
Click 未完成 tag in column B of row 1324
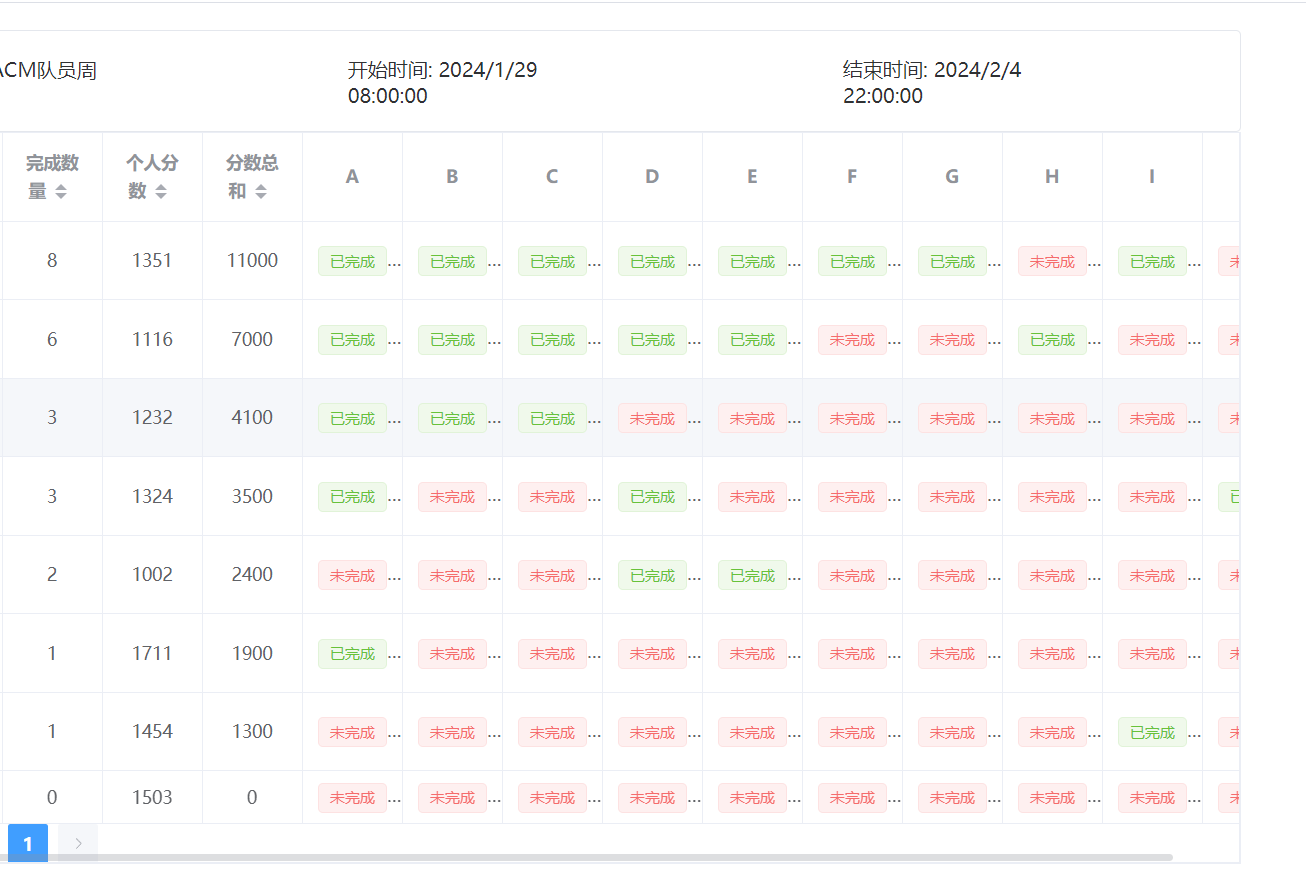(x=452, y=497)
